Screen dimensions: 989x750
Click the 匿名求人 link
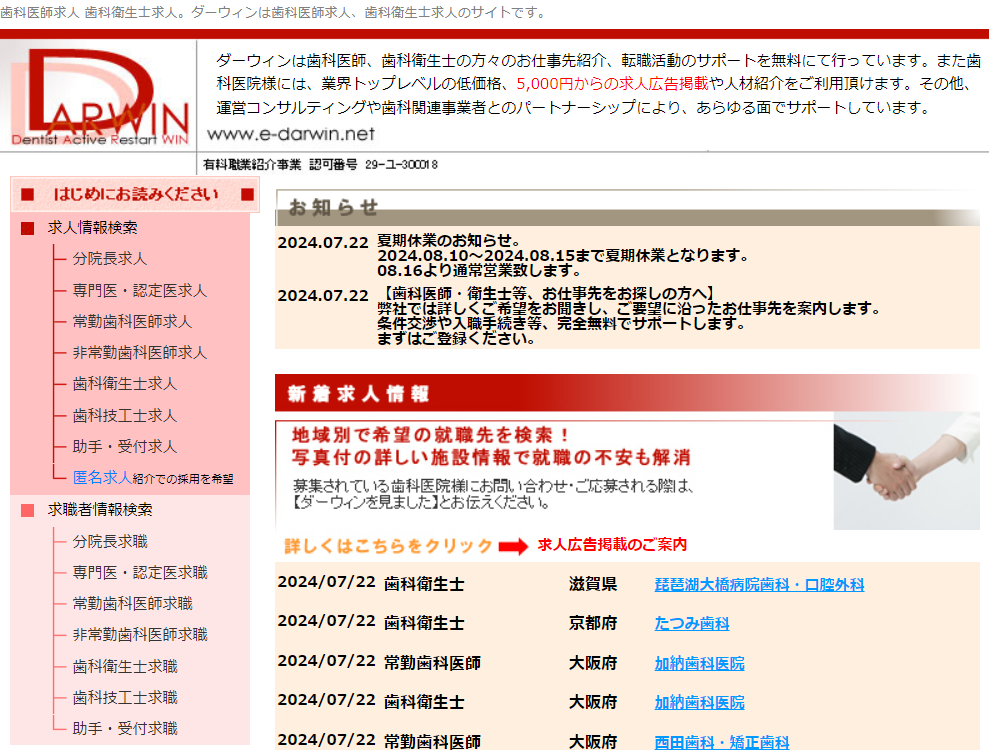102,477
